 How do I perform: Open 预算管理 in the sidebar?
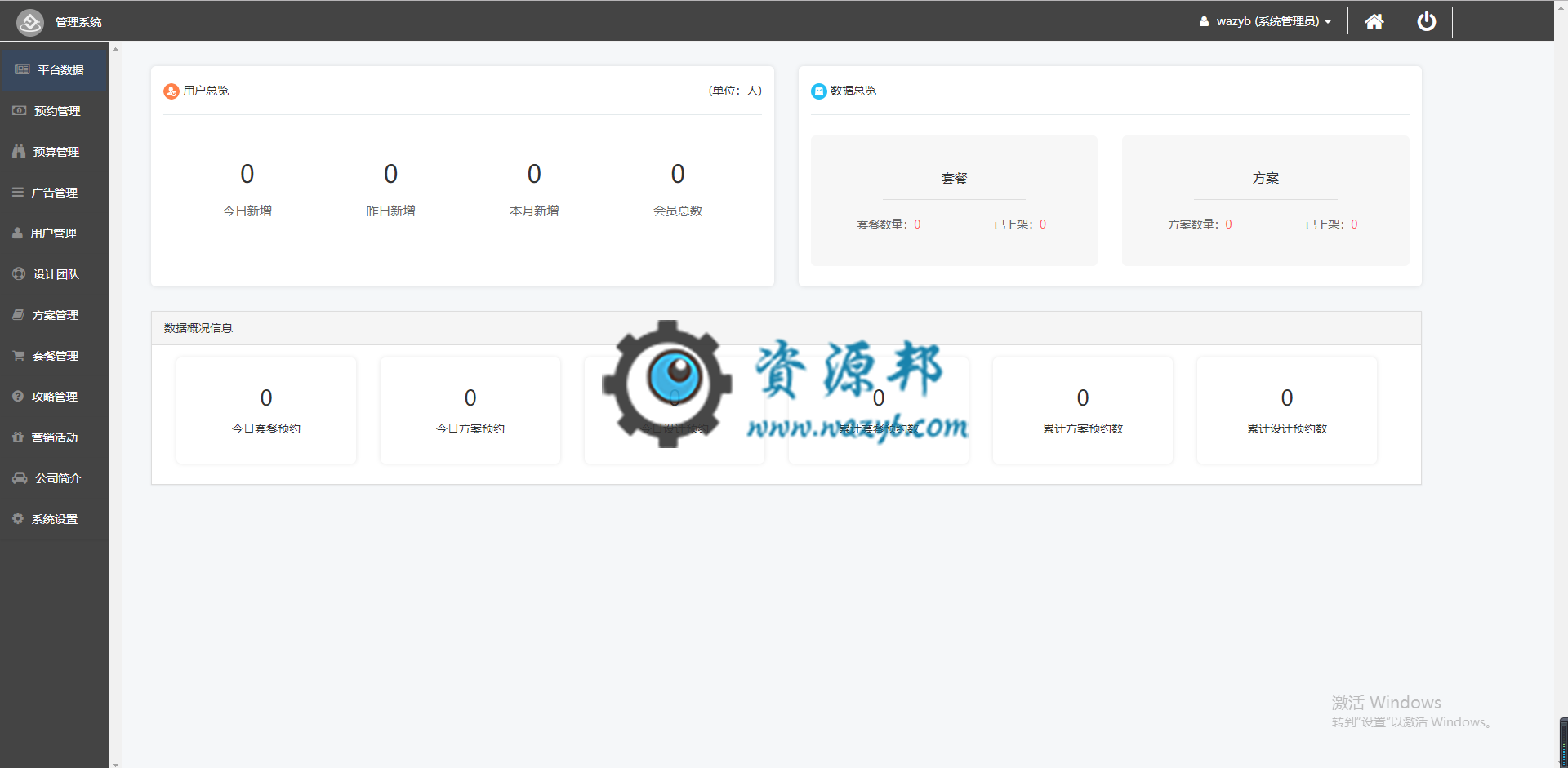click(x=54, y=152)
